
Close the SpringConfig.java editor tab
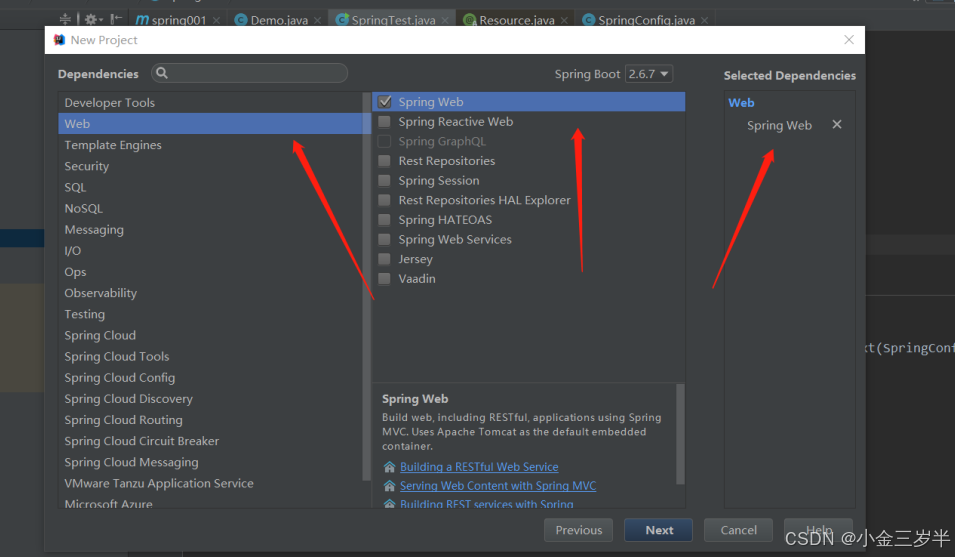[705, 20]
